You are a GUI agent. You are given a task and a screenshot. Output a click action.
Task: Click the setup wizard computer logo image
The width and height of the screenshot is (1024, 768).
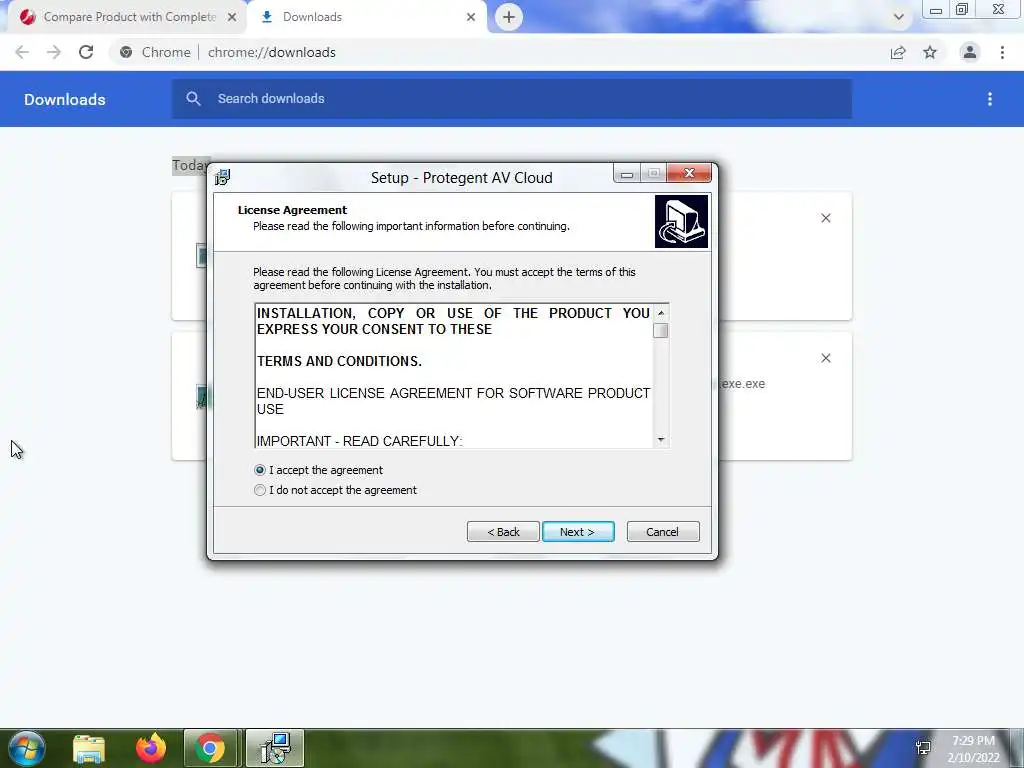coord(681,221)
